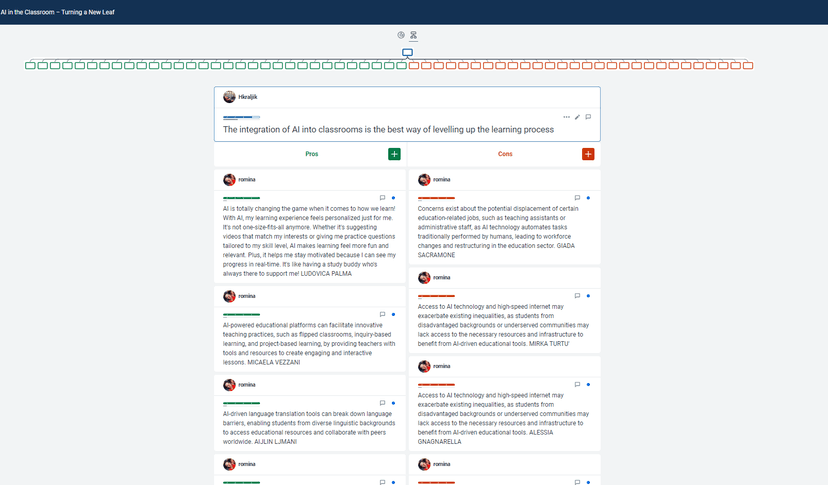Click the pencil edit icon on the thesis
Viewport: 828px width, 485px height.
pyautogui.click(x=577, y=117)
